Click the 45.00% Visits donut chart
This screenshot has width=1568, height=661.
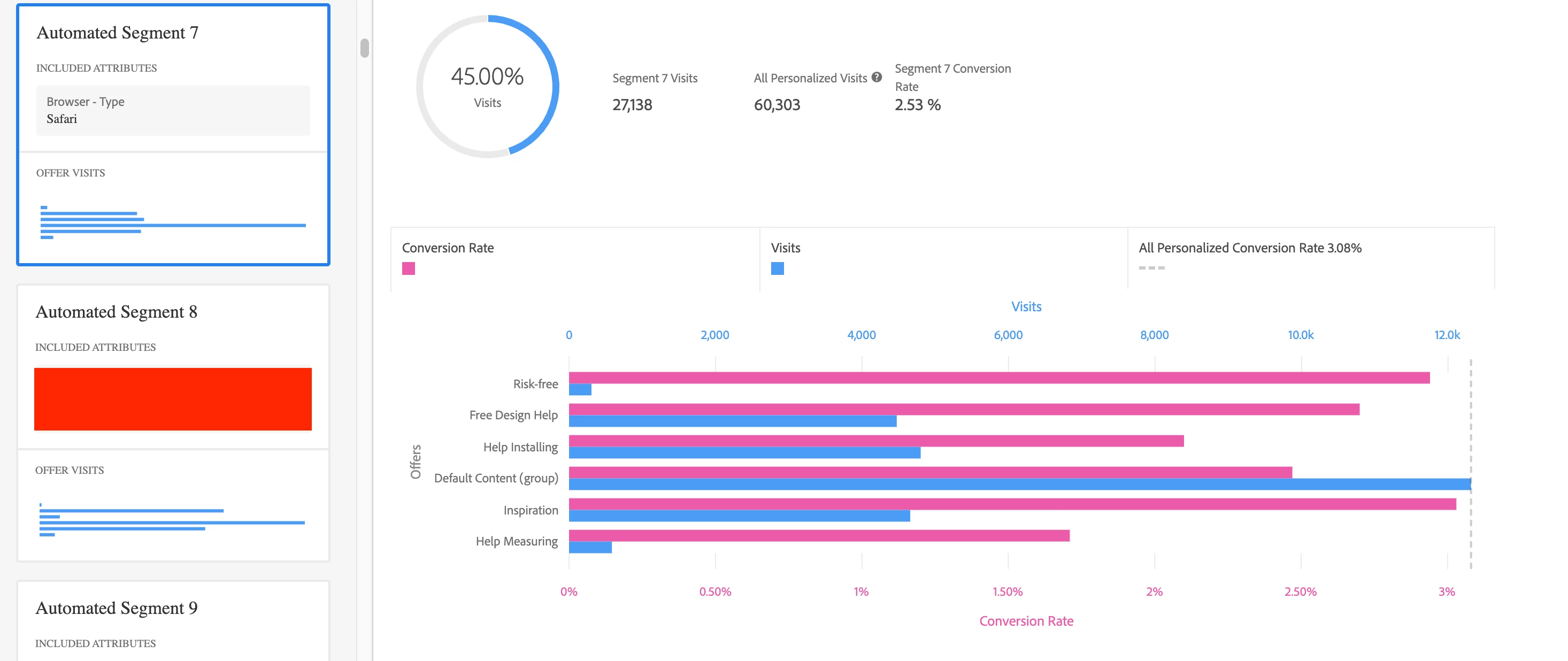coord(487,87)
